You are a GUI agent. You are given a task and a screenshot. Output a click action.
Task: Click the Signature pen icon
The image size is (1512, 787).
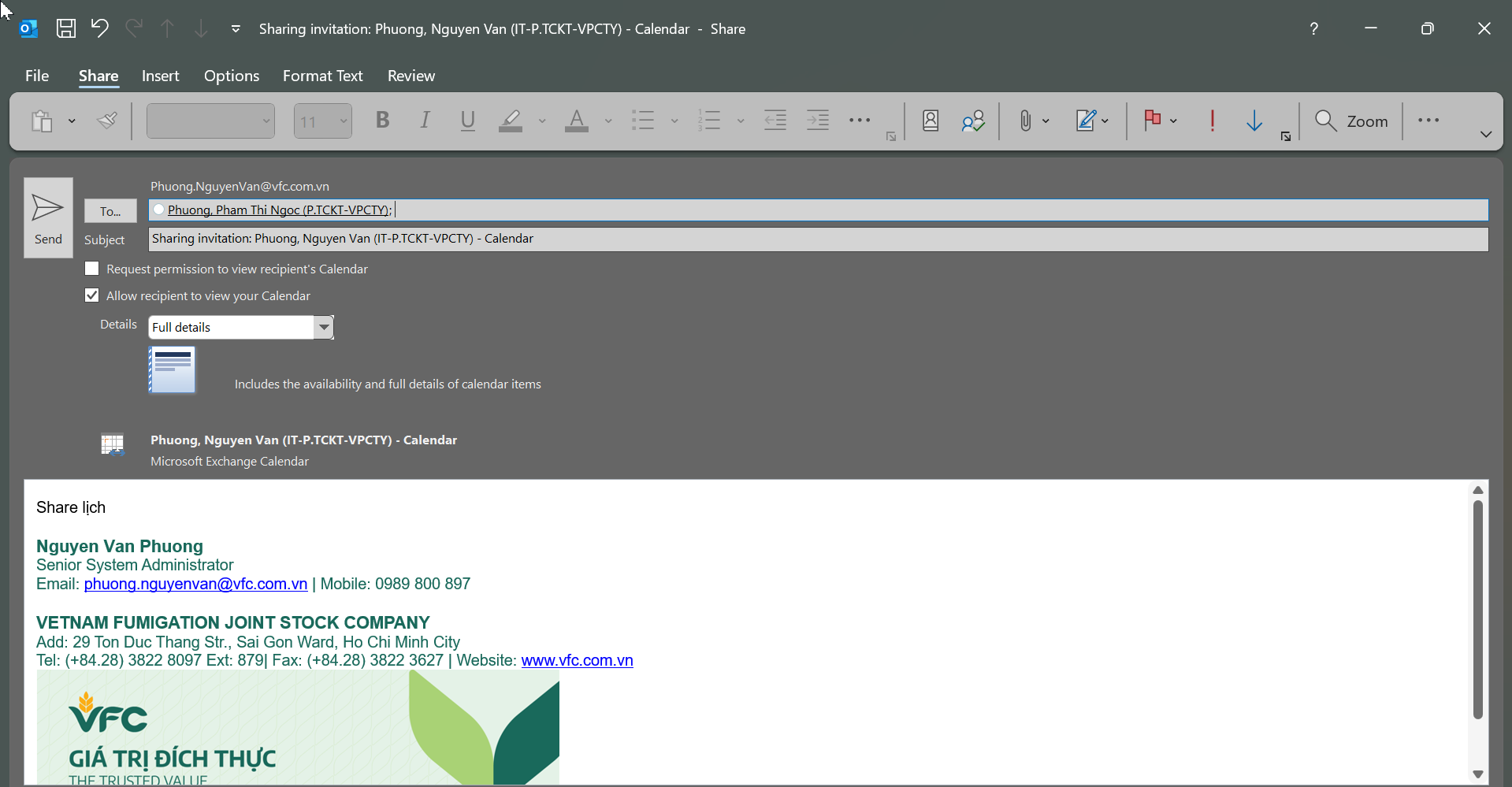tap(1086, 121)
